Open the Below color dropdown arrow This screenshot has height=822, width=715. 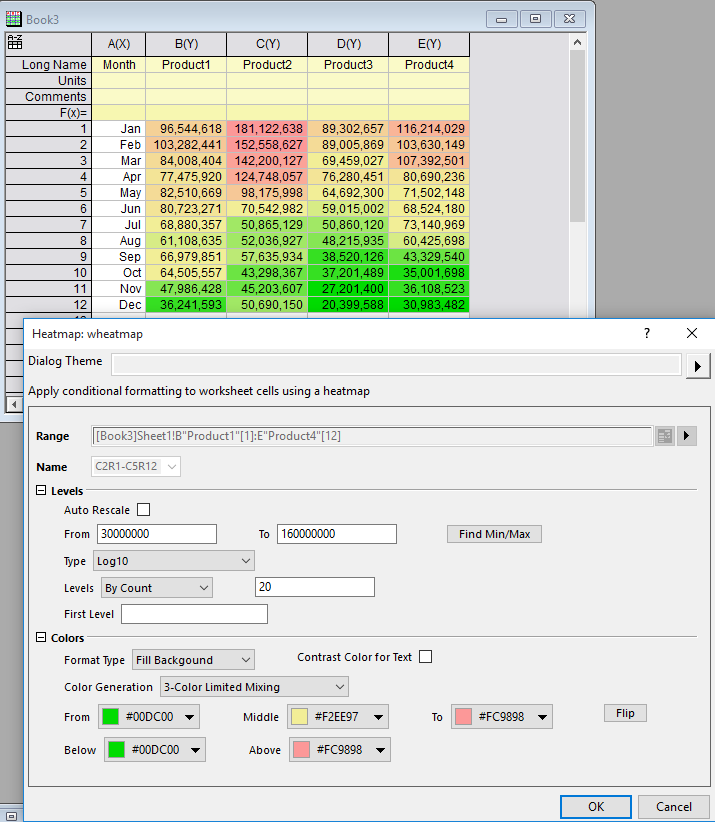[x=196, y=750]
